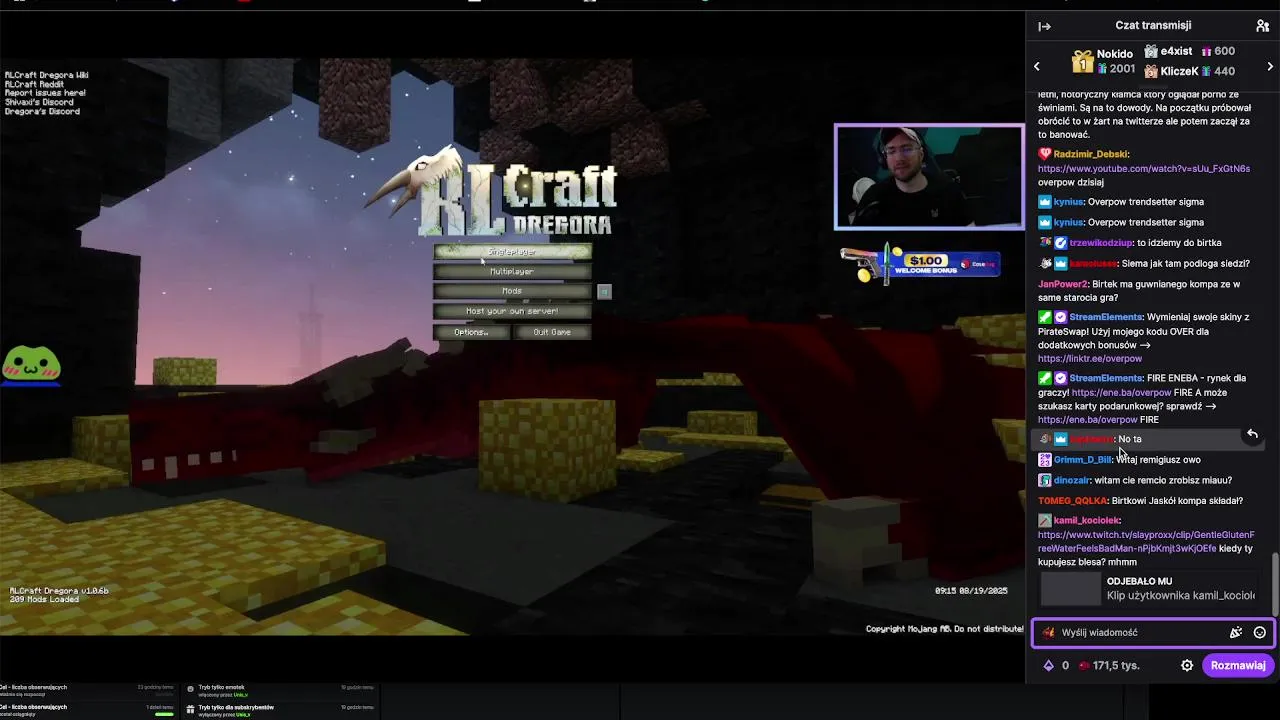
Task: Open the ODJEBAŁO MU clip thumbnail
Action: coord(1071,589)
